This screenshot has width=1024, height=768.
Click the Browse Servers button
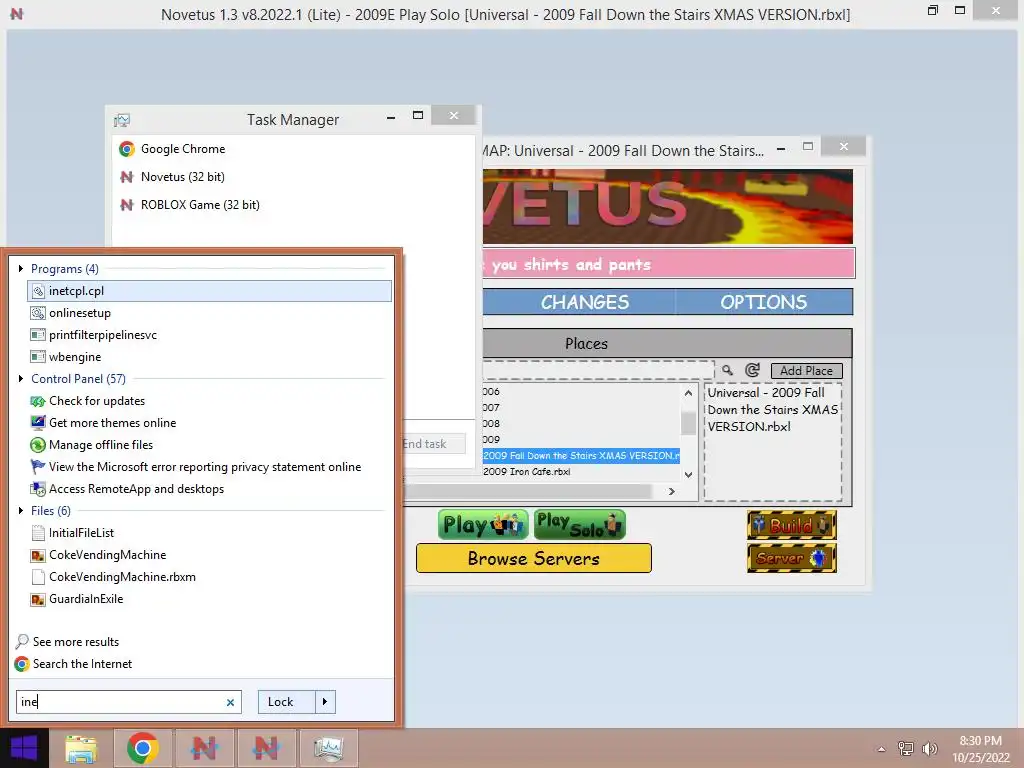(x=534, y=558)
